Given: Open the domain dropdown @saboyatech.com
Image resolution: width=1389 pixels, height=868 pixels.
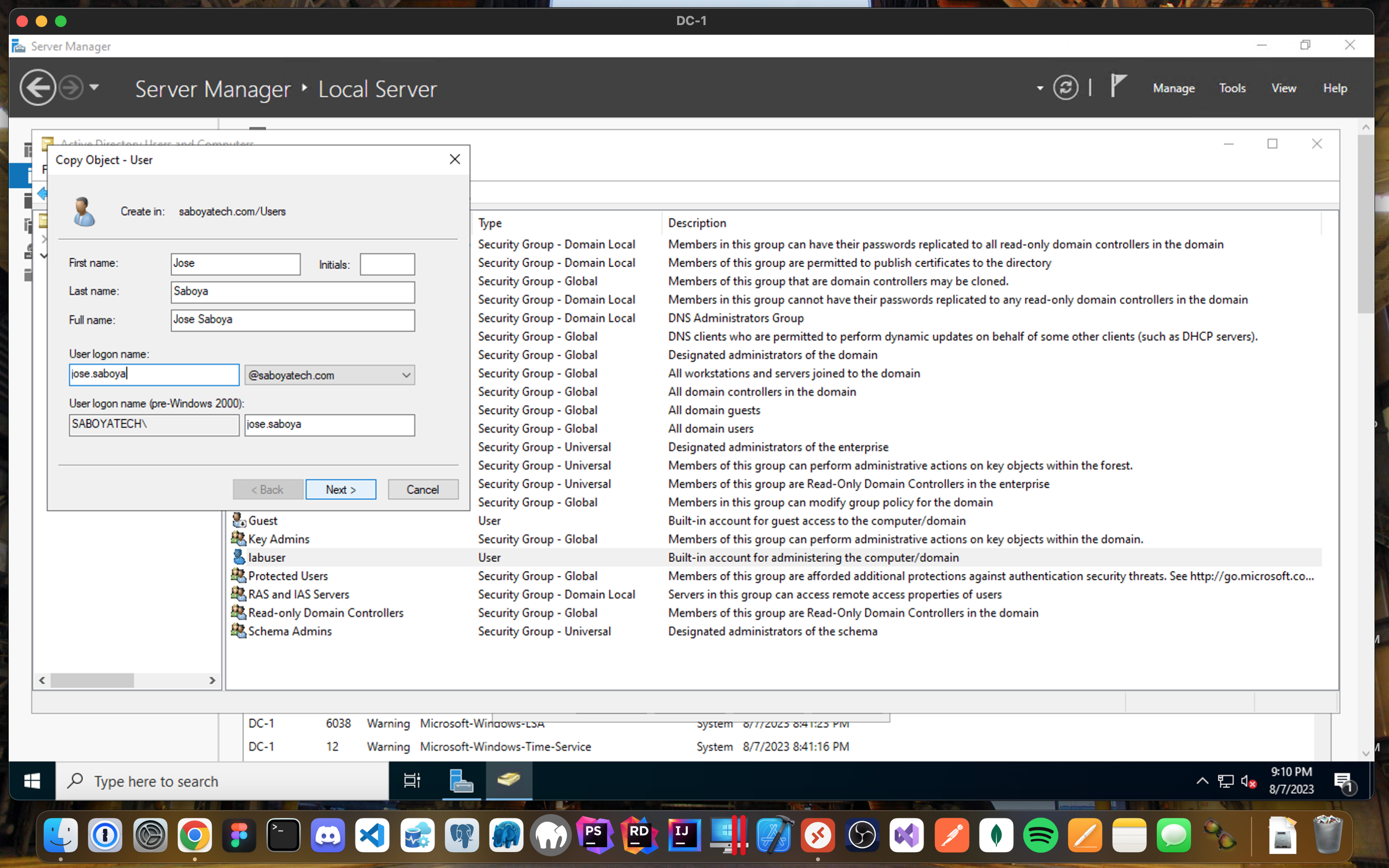Looking at the screenshot, I should [405, 375].
